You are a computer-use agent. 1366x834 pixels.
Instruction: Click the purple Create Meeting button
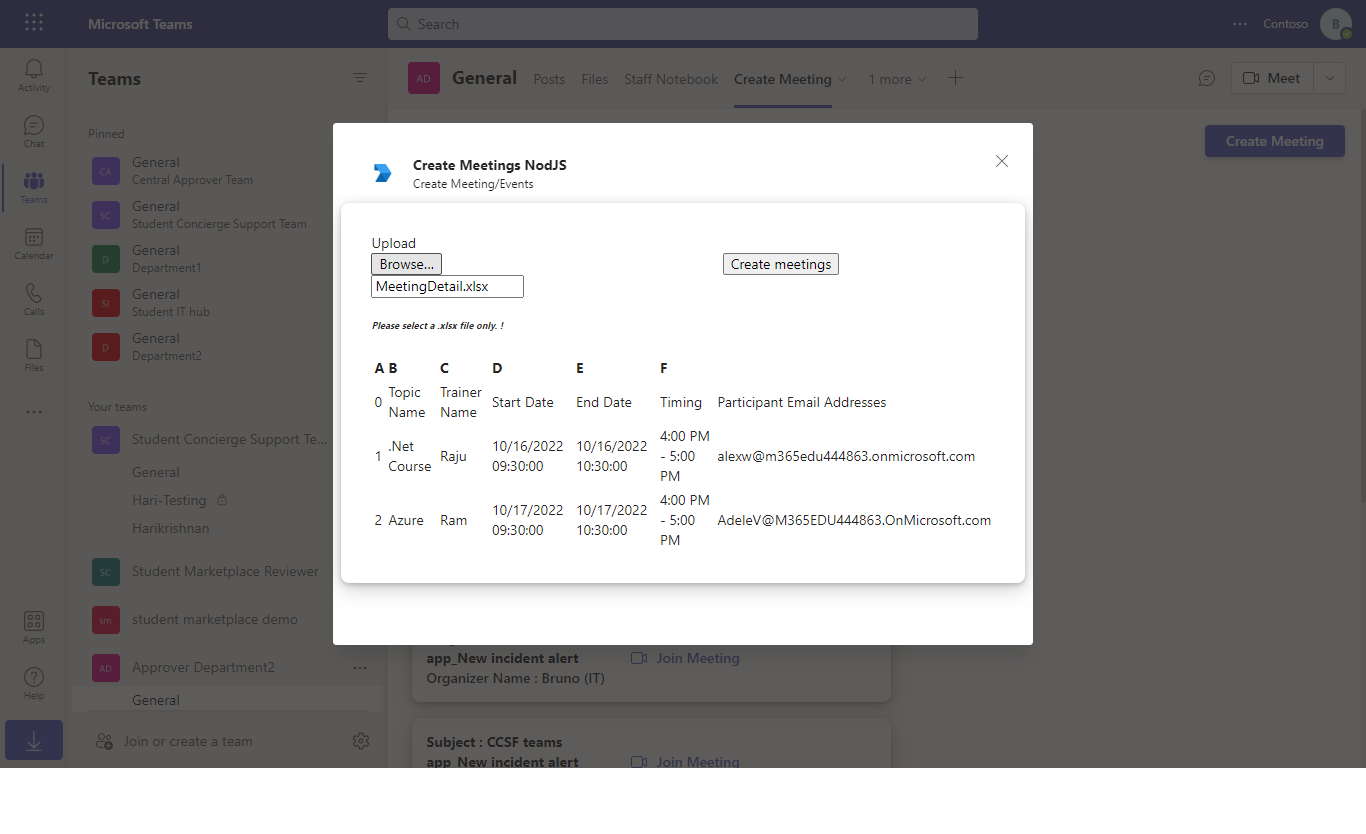1275,141
